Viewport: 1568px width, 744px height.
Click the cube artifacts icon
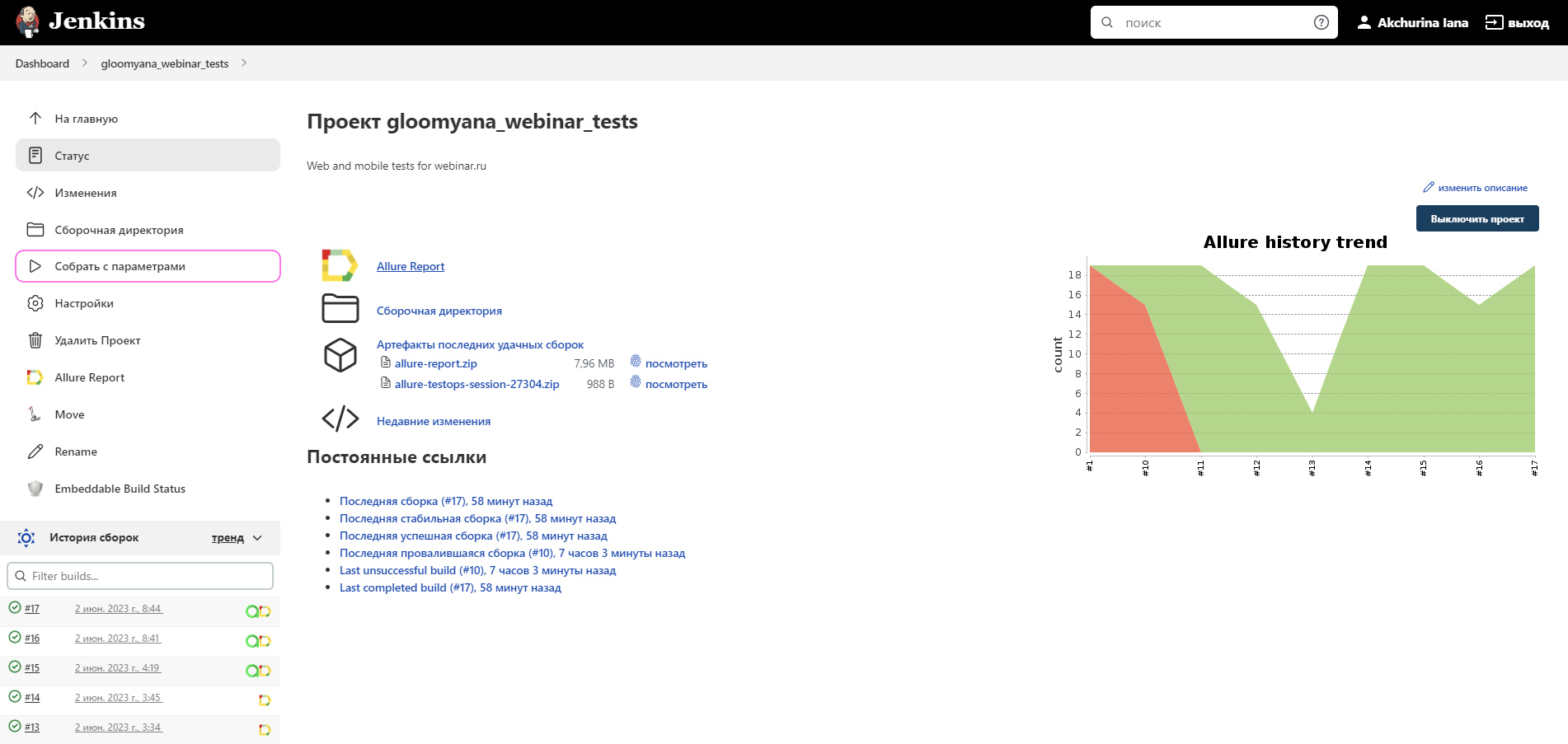tap(340, 355)
